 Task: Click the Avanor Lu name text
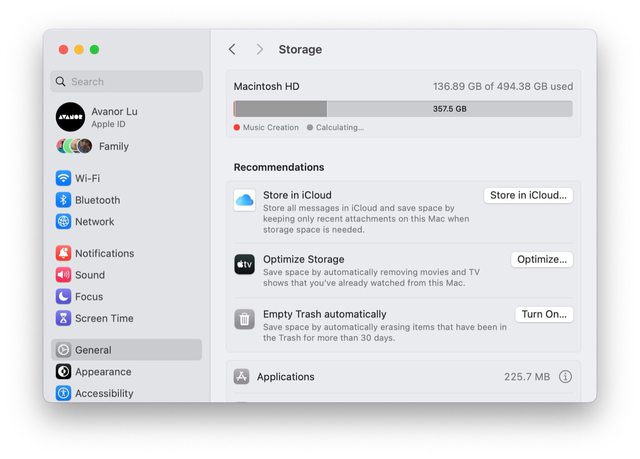(114, 111)
